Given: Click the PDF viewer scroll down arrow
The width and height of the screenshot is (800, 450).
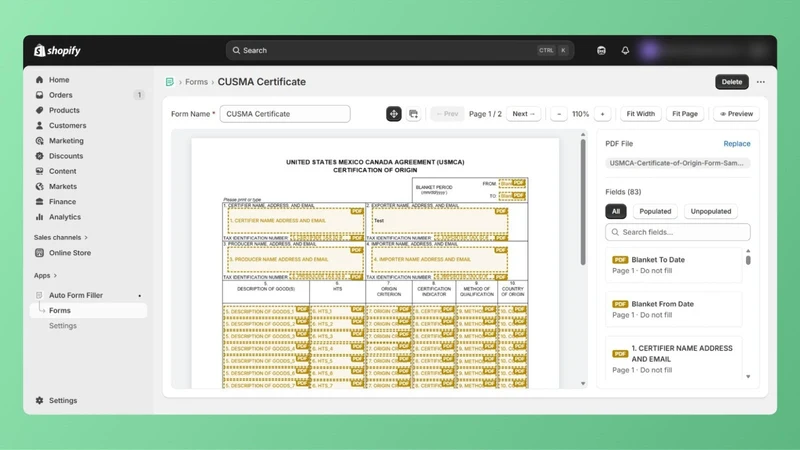Looking at the screenshot, I should pyautogui.click(x=583, y=384).
